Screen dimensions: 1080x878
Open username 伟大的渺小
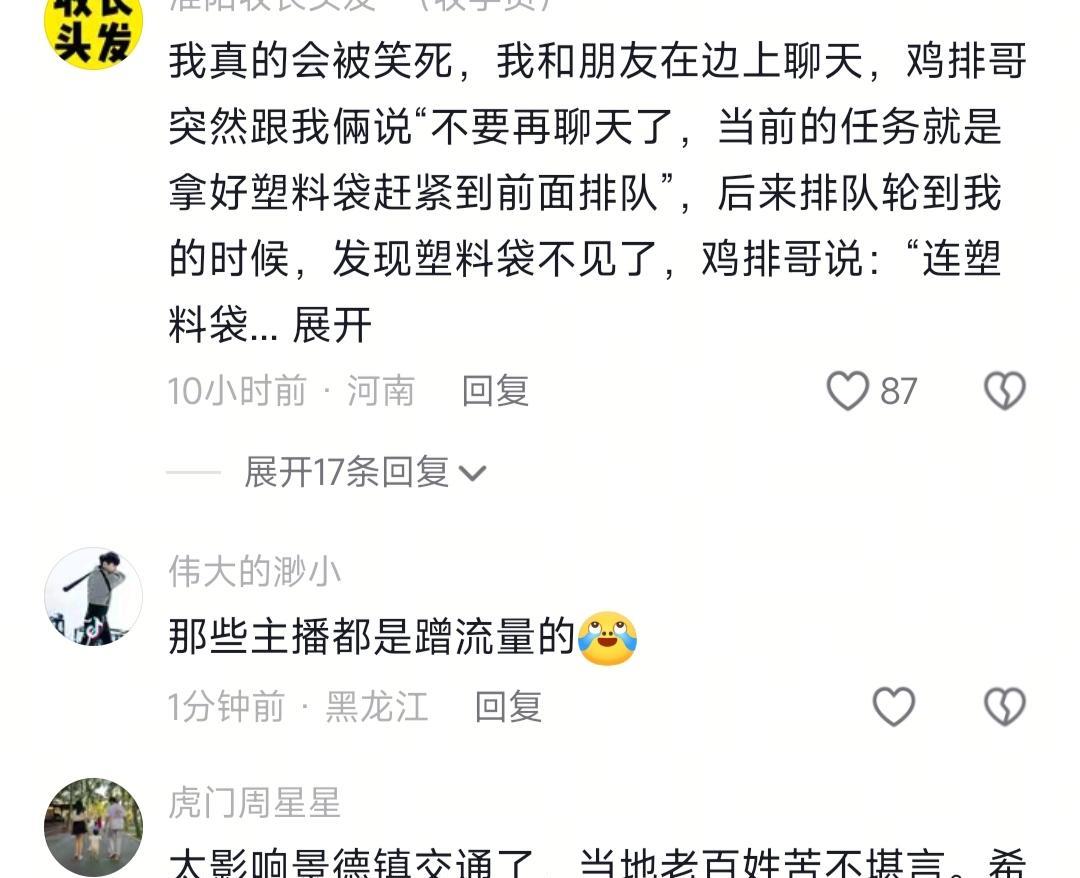(x=255, y=572)
